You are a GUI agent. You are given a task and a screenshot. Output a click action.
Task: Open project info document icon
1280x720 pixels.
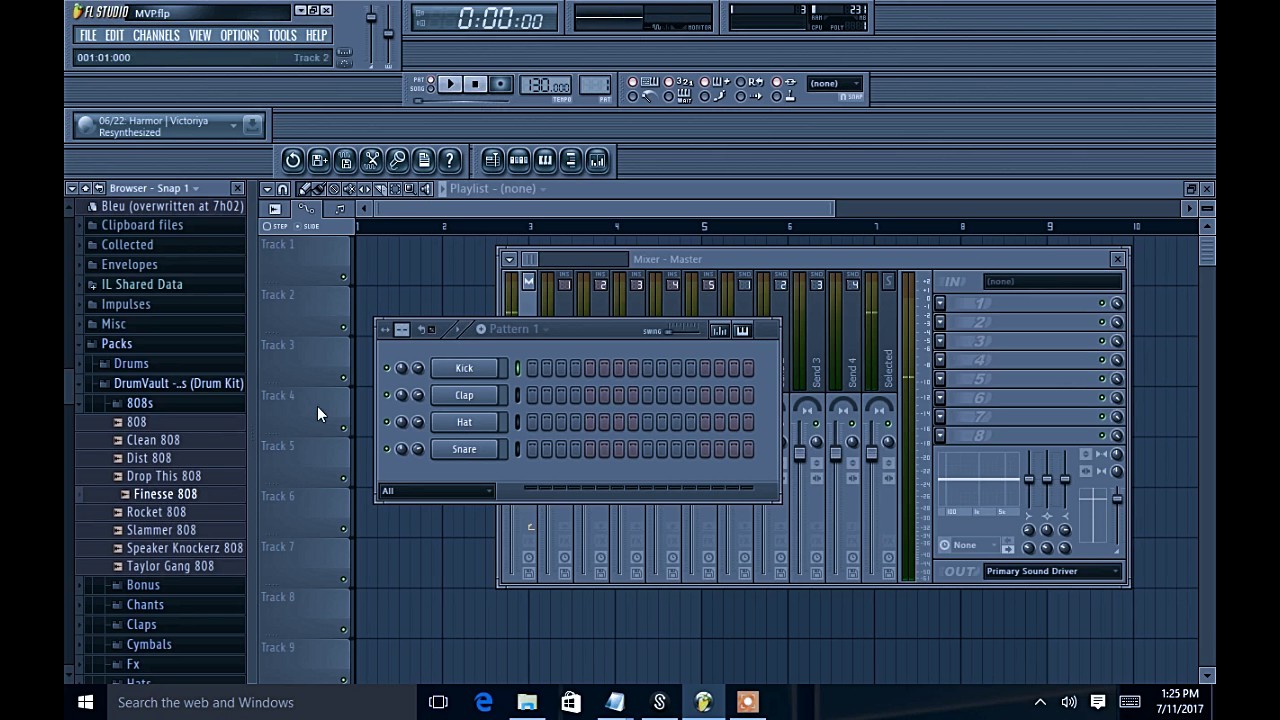[423, 160]
